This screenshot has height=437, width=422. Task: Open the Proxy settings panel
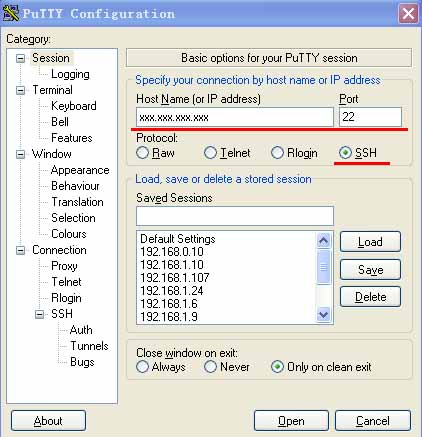[x=64, y=266]
